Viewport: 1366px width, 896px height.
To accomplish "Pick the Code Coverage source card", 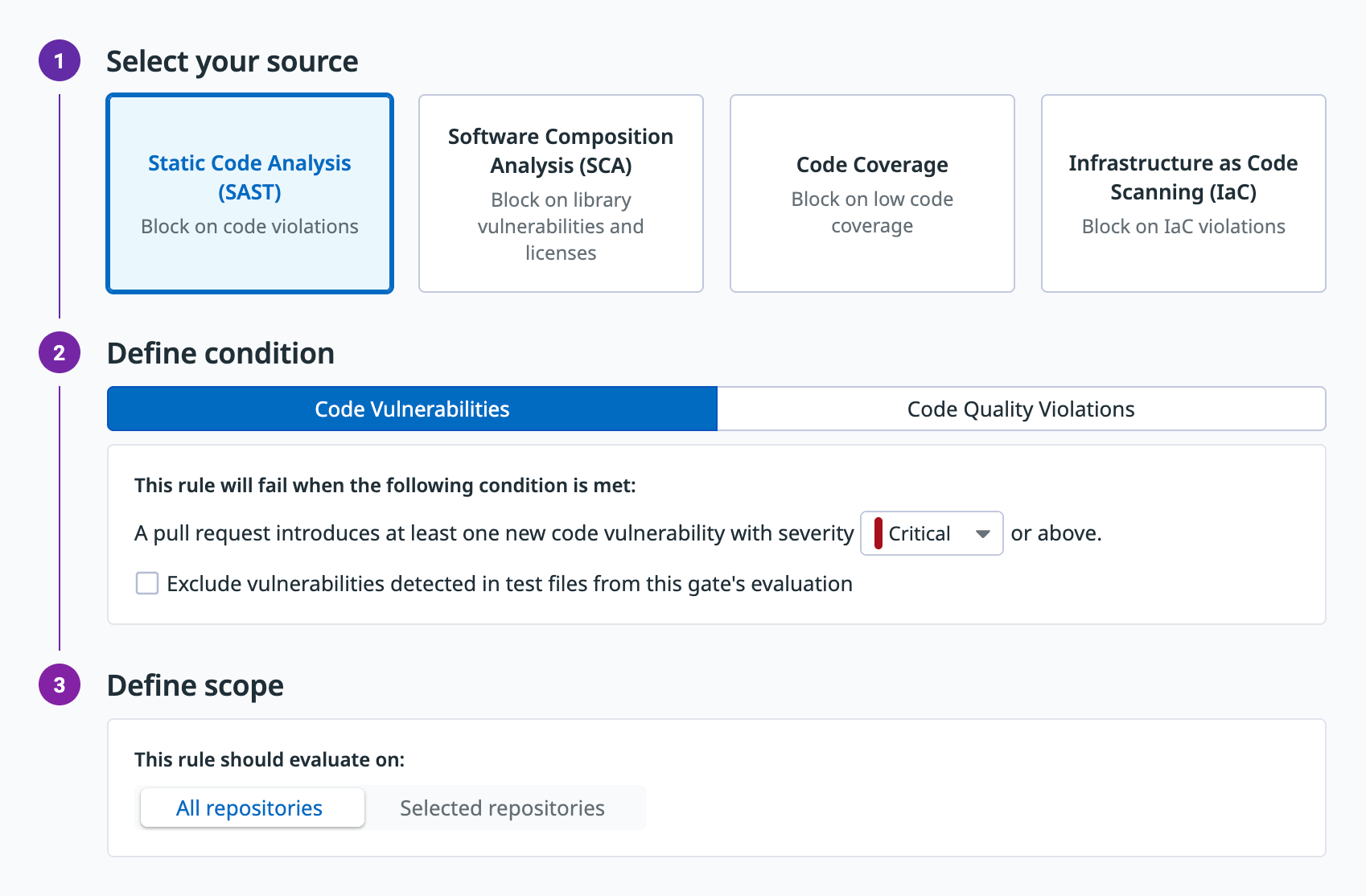I will point(872,194).
